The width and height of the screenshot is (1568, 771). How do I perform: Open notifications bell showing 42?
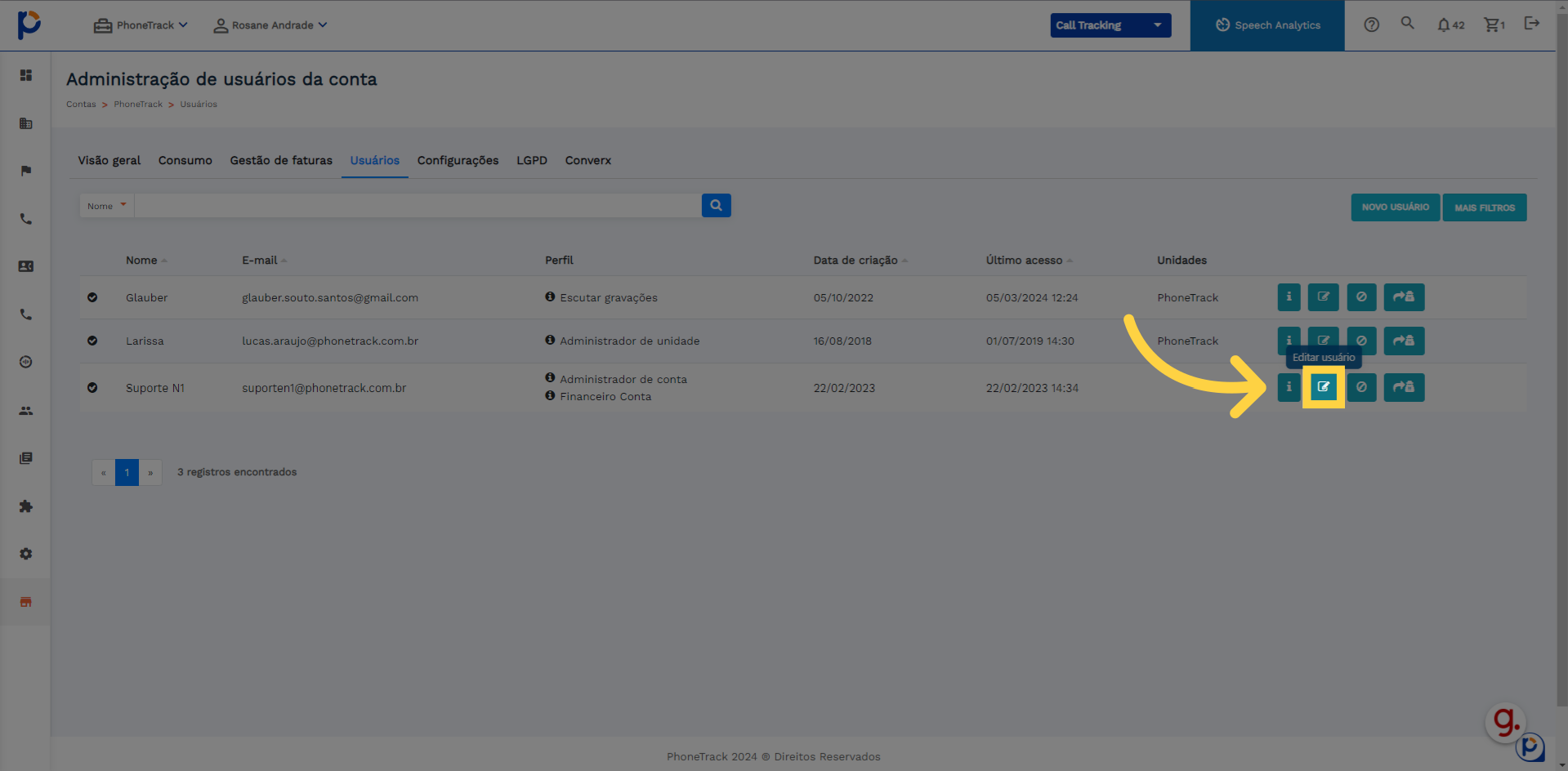(x=1450, y=25)
